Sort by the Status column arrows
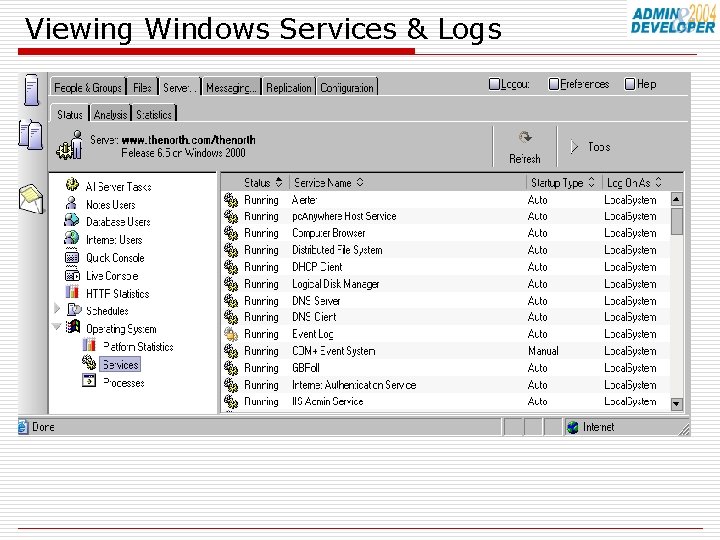The image size is (720, 540). 279,183
